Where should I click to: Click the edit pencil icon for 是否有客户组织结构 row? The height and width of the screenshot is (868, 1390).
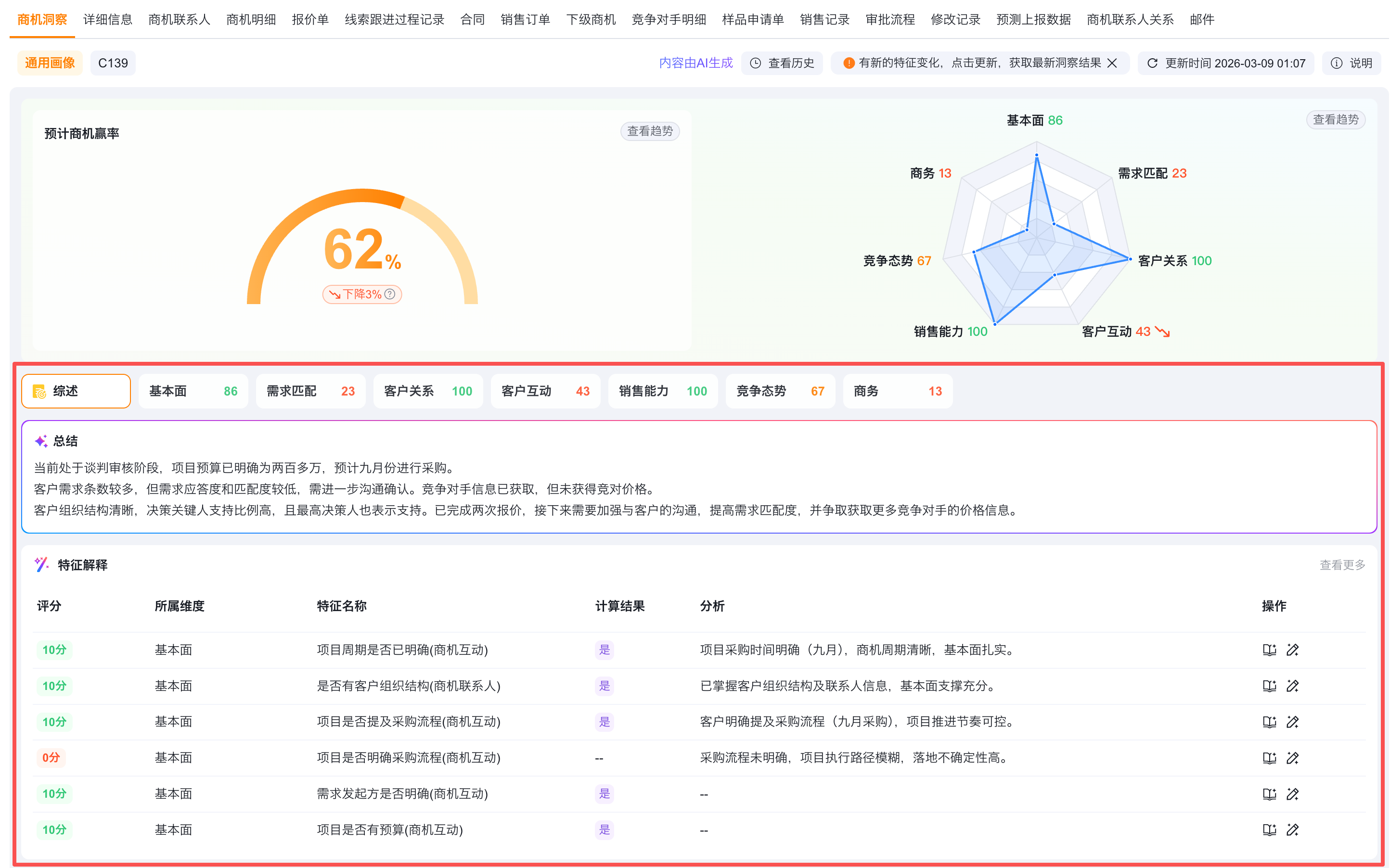point(1292,686)
